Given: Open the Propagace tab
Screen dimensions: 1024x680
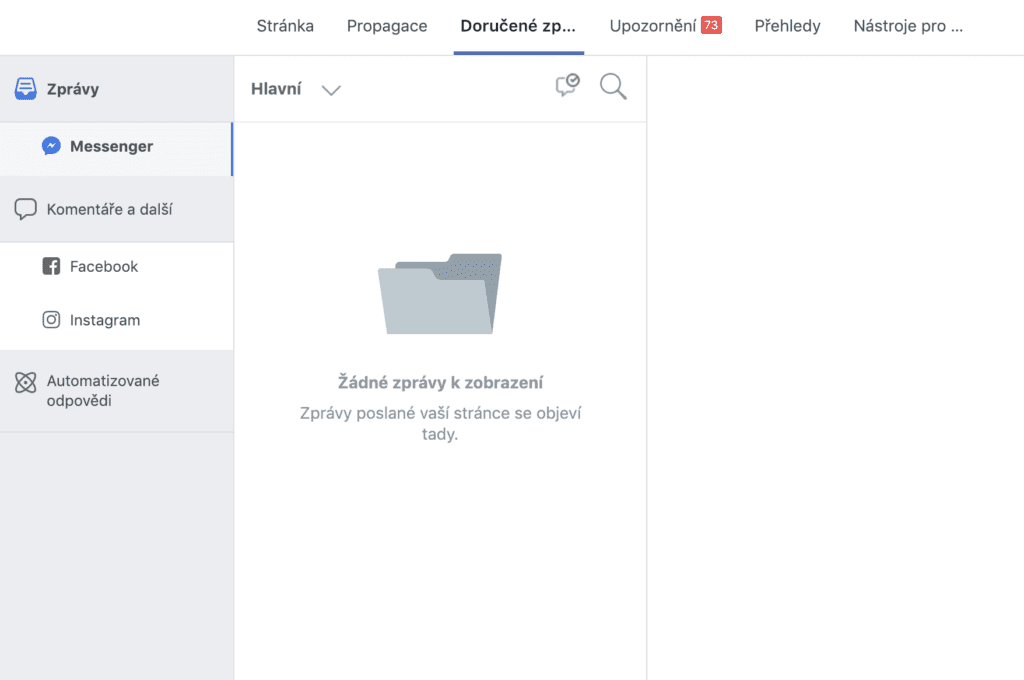Looking at the screenshot, I should click(387, 26).
